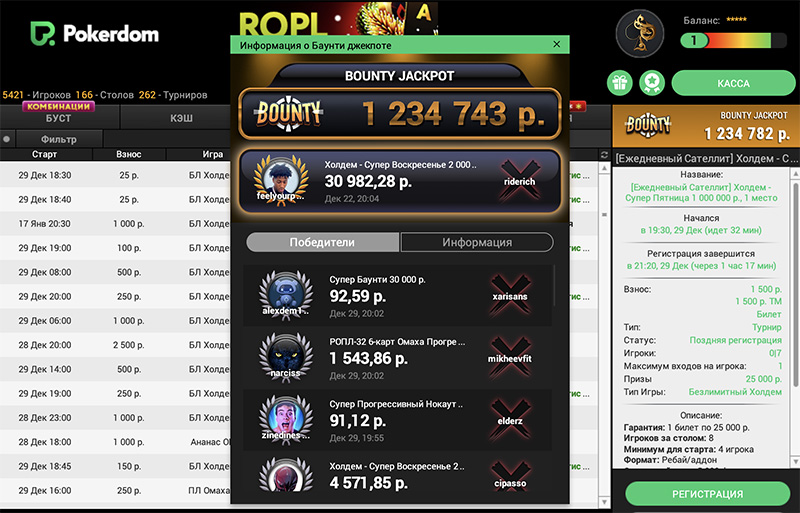The image size is (800, 513).
Task: Open the star rewards badge icon
Action: tap(652, 83)
